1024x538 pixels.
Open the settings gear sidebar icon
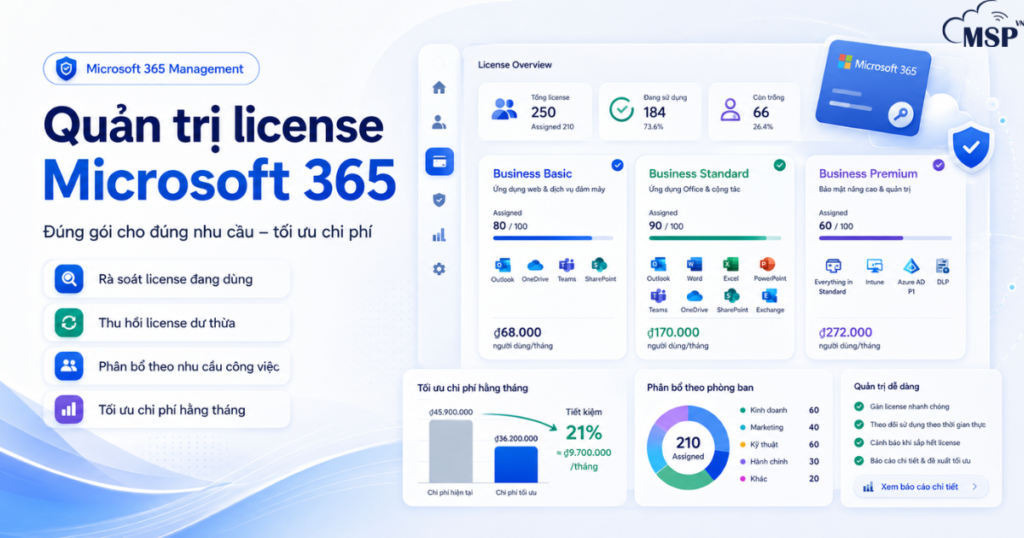[x=439, y=269]
